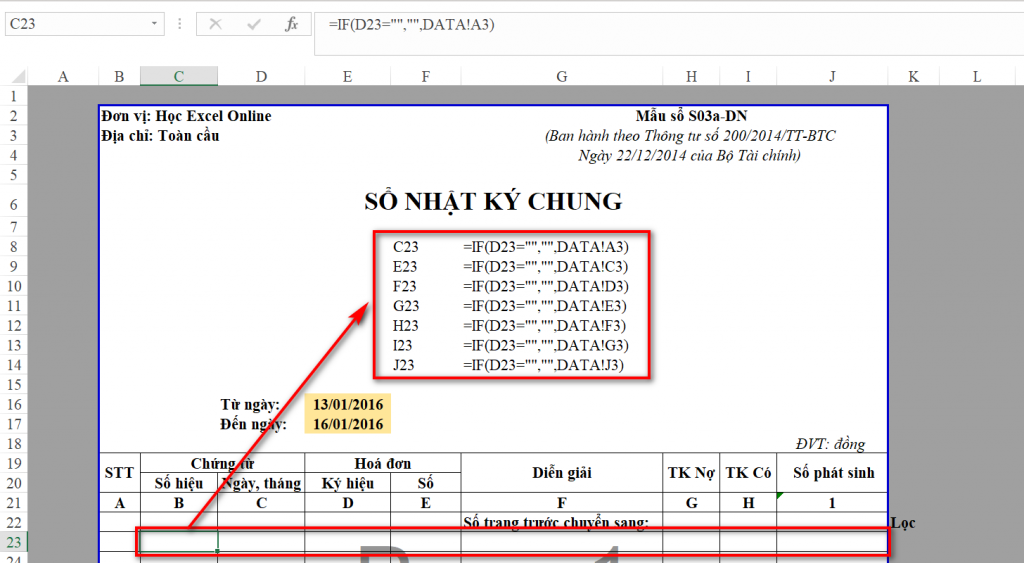Select column K header
1024x563 pixels.
(x=914, y=76)
